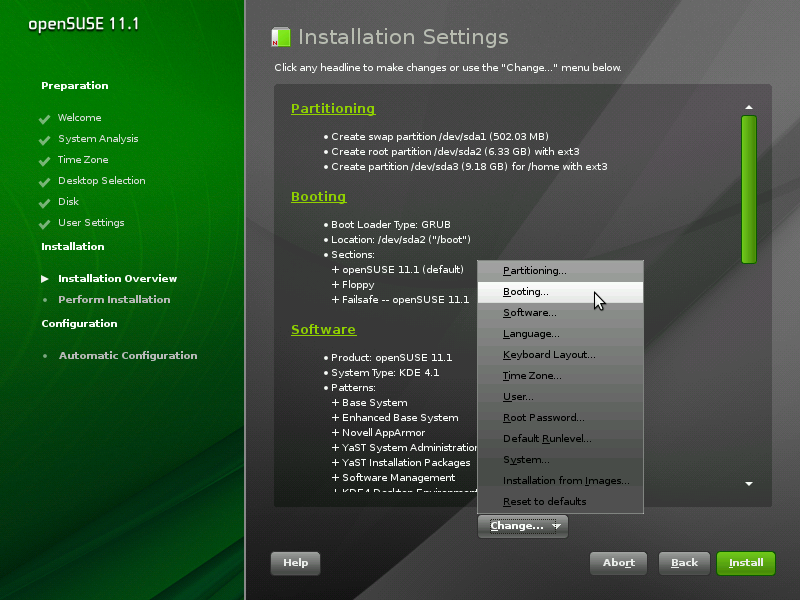Image resolution: width=800 pixels, height=600 pixels.
Task: Click 'Automatic Configuration' sidebar step
Action: (x=128, y=356)
